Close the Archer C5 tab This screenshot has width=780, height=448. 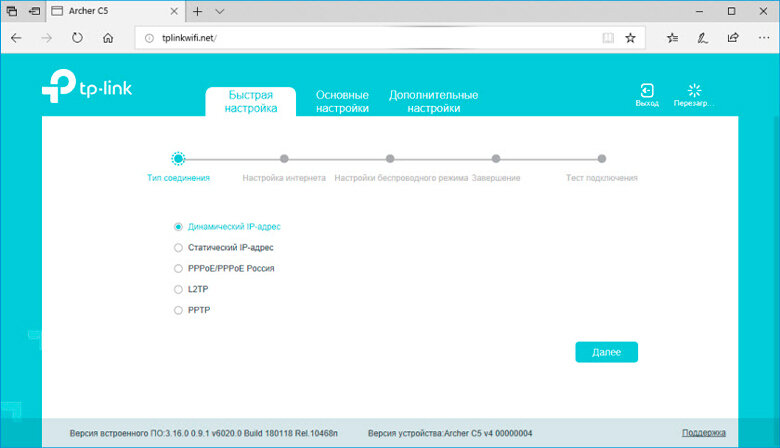point(174,11)
